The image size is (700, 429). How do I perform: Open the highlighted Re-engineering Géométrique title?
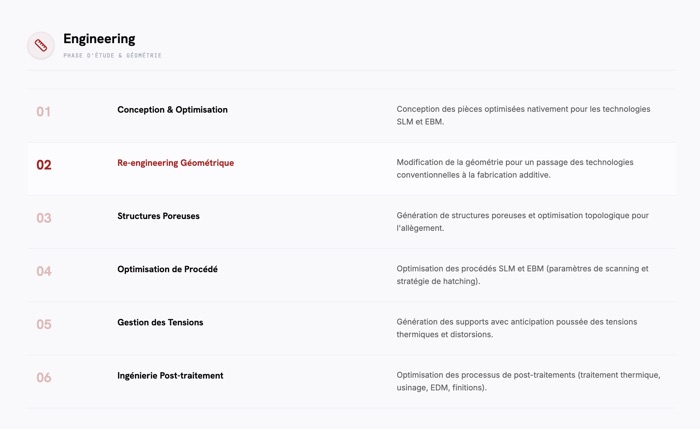(x=175, y=163)
